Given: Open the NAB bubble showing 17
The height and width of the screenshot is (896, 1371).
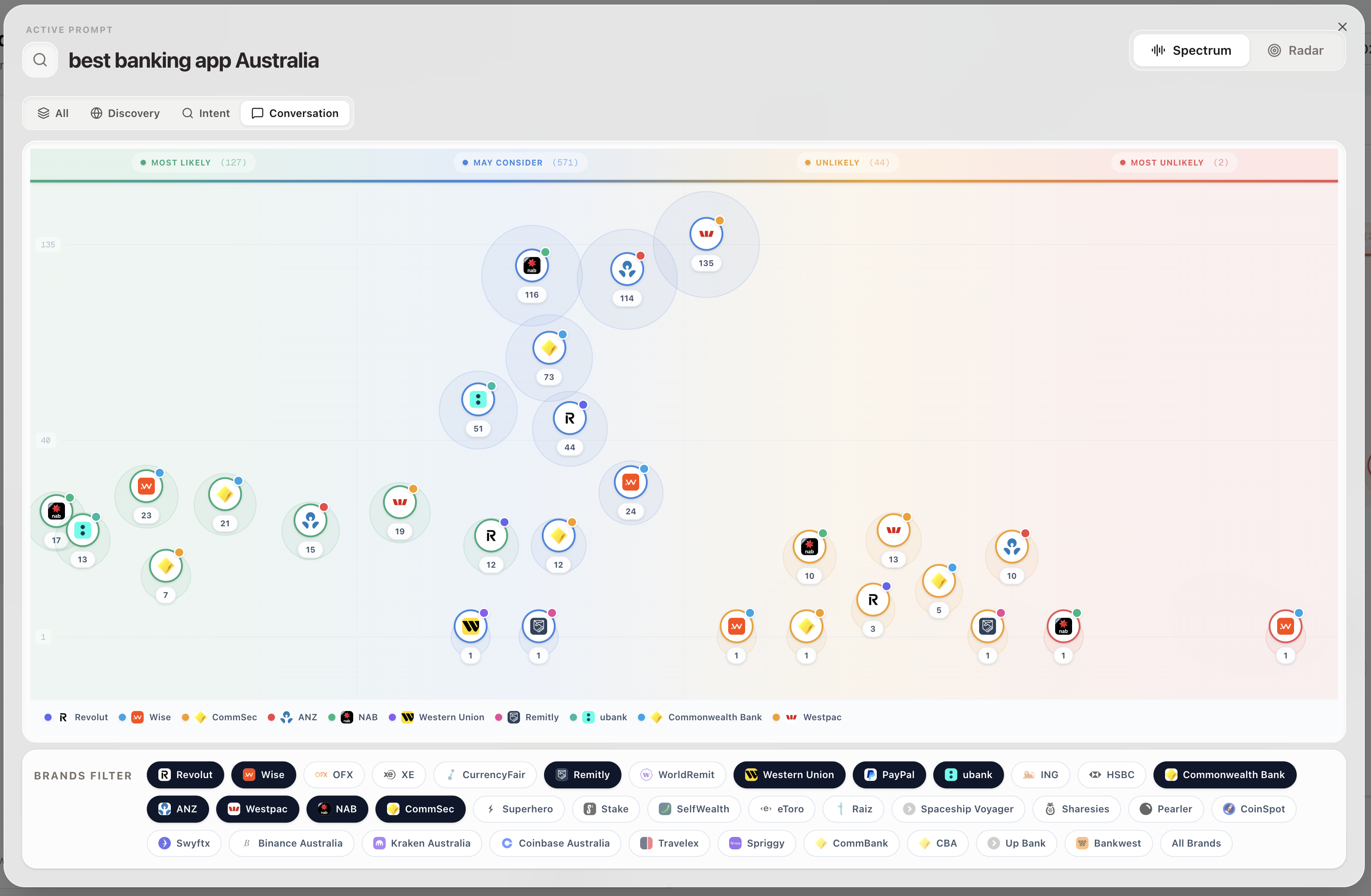Looking at the screenshot, I should point(56,511).
